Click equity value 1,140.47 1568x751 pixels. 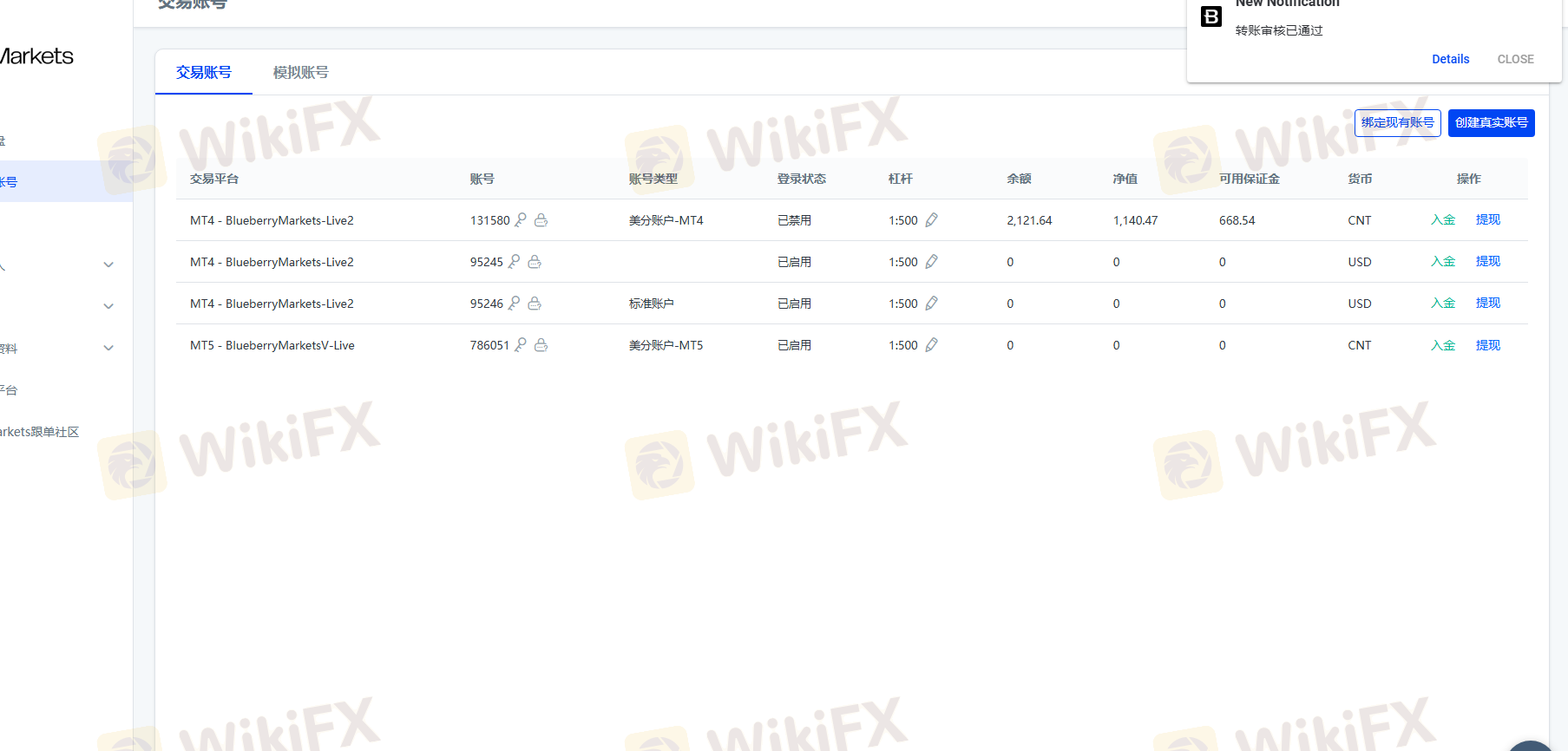(1135, 220)
